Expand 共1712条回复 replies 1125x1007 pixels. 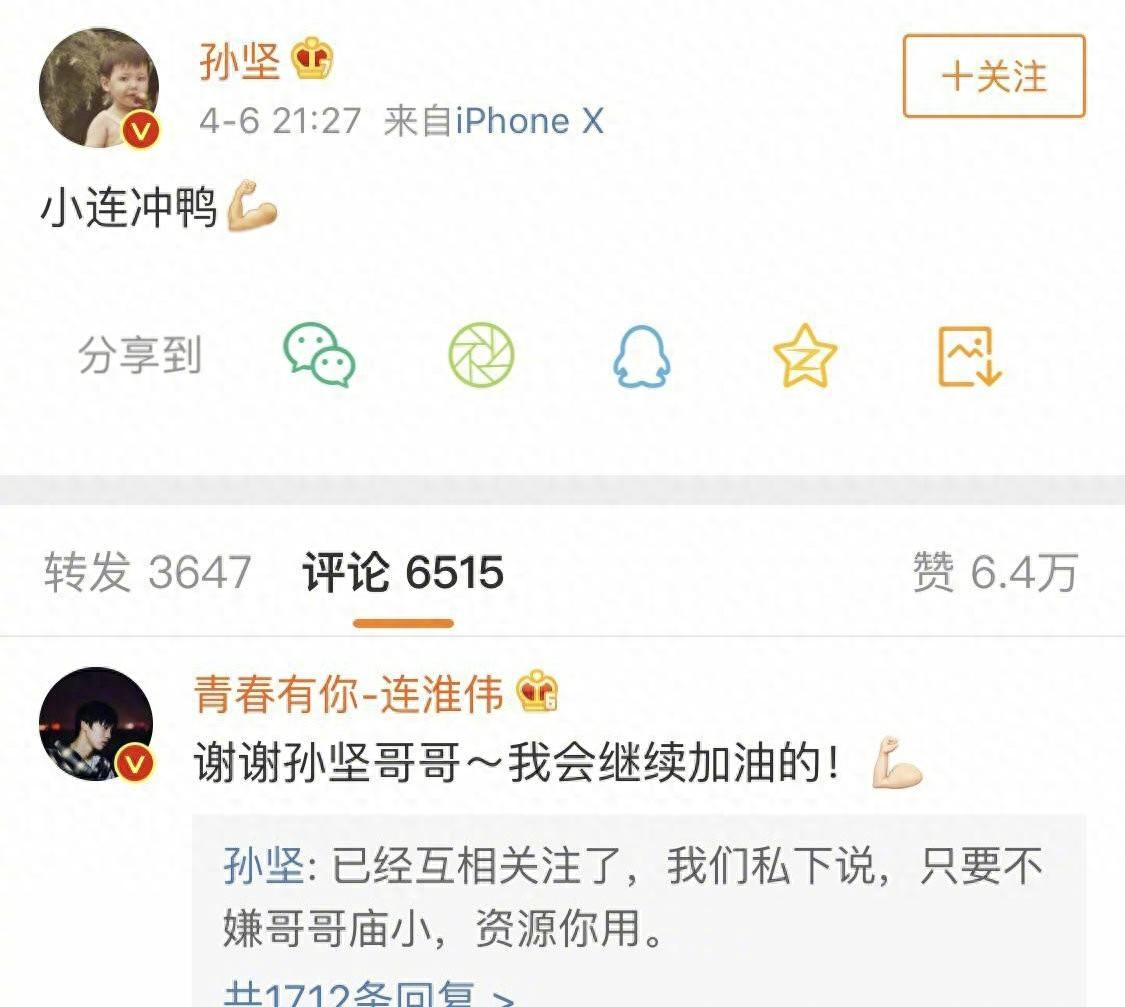click(369, 993)
